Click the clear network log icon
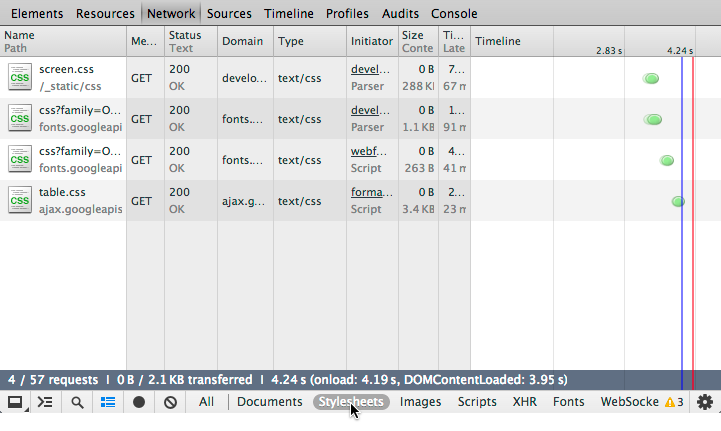 (171, 402)
